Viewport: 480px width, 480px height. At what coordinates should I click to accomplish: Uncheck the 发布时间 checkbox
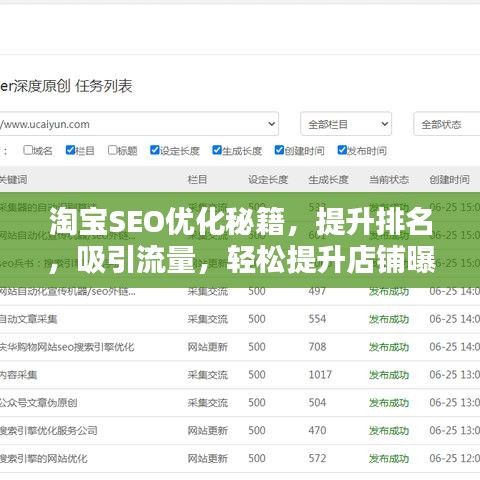tap(342, 150)
